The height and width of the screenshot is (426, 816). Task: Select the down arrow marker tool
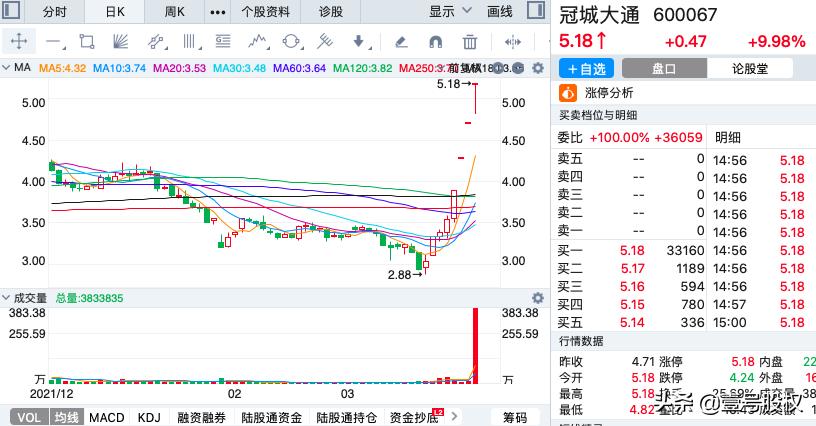(x=359, y=41)
